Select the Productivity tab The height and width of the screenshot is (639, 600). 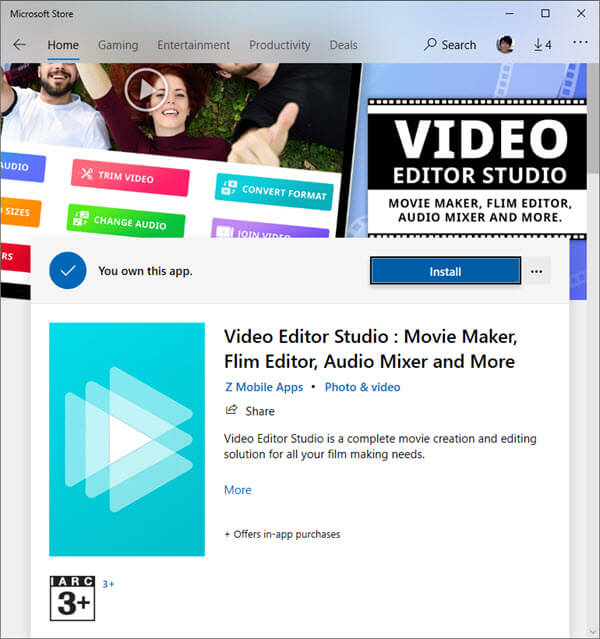tap(280, 45)
